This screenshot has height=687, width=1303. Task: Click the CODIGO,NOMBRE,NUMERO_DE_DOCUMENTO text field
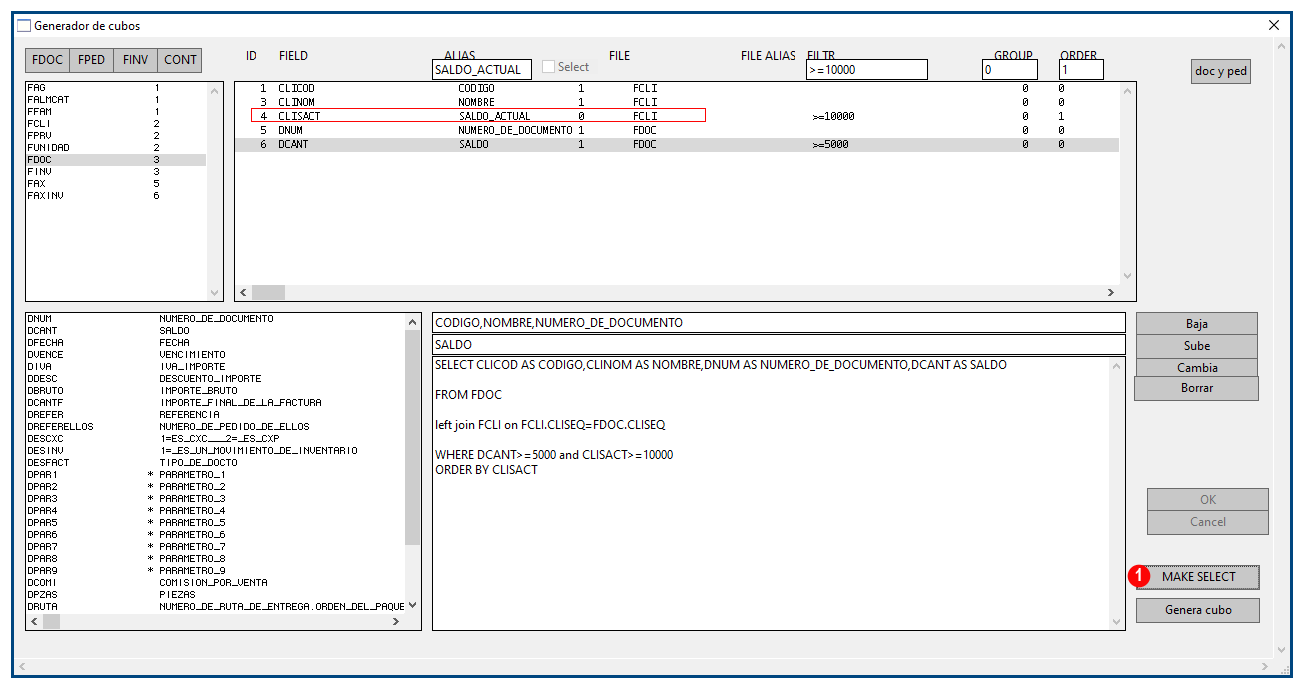778,323
